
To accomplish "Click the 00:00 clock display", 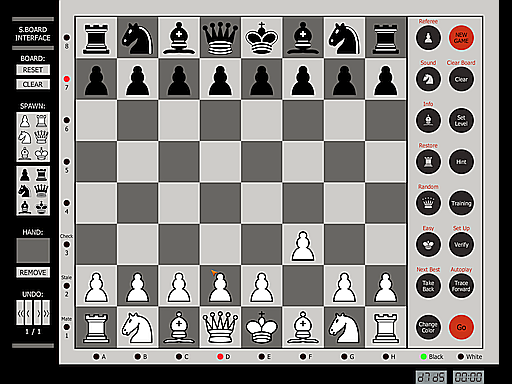I will click(x=468, y=377).
